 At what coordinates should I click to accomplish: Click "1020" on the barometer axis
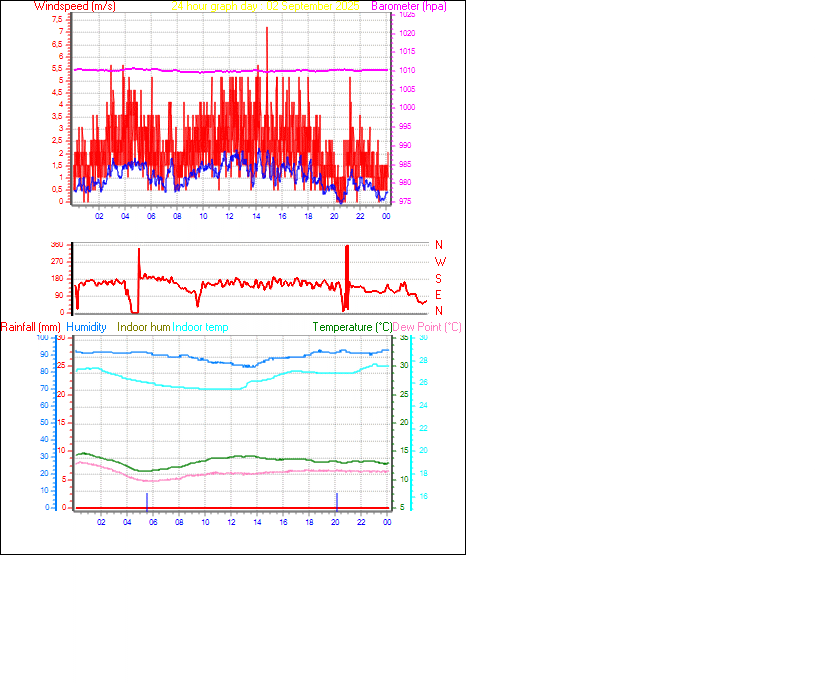point(407,33)
